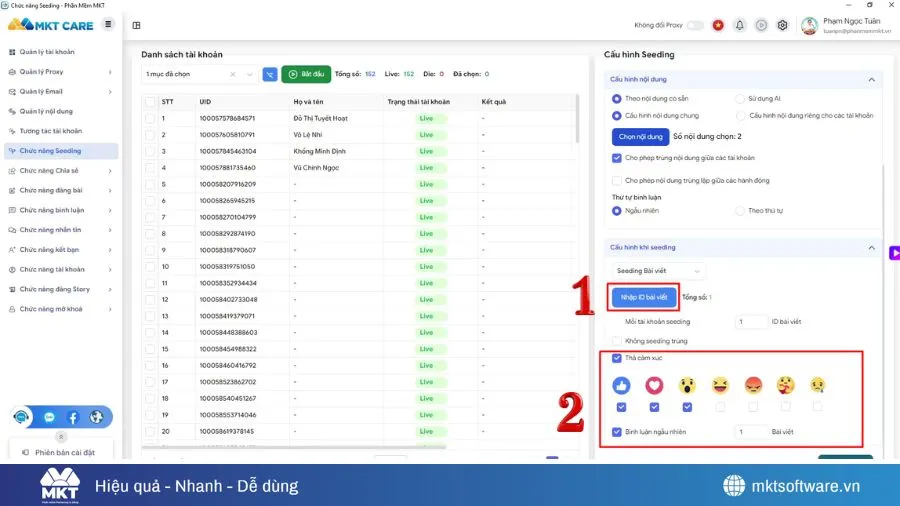This screenshot has width=900, height=506.
Task: Open 'Chức năng đăng Story' in sidebar
Action: point(60,290)
